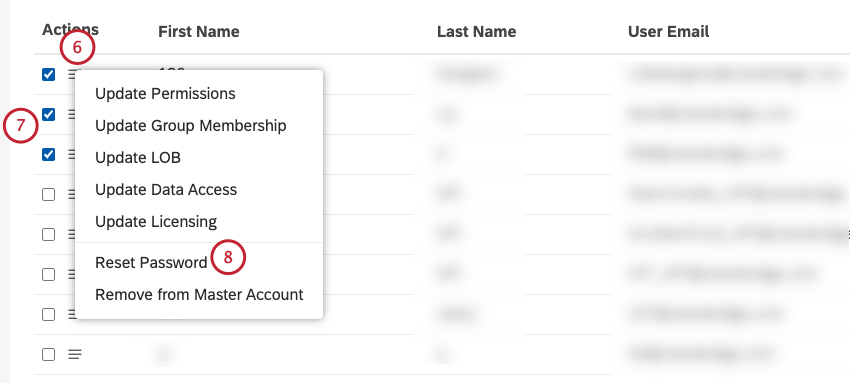
Task: Choose Update Data Access option
Action: pyautogui.click(x=166, y=190)
